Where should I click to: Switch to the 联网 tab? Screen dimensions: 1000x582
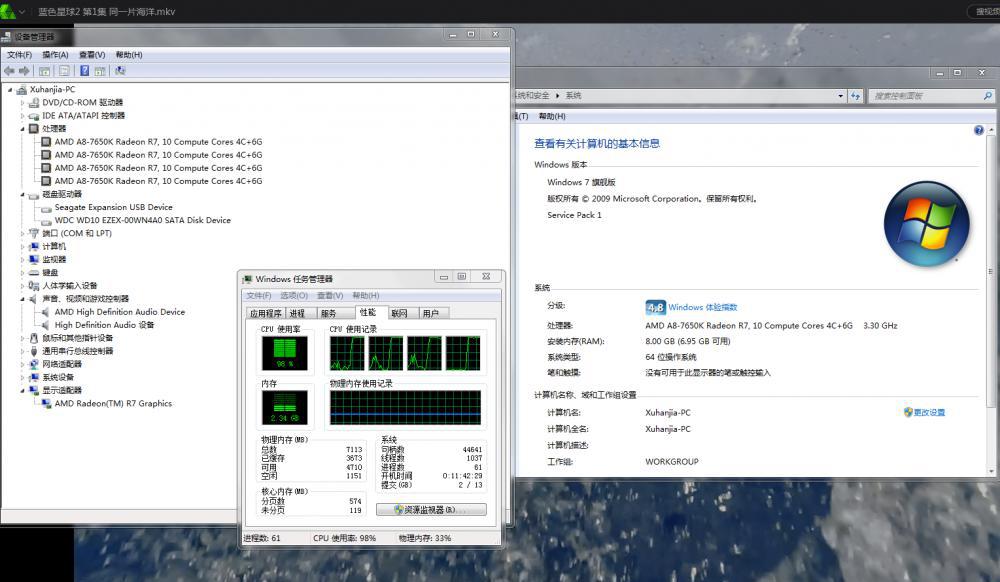point(402,313)
